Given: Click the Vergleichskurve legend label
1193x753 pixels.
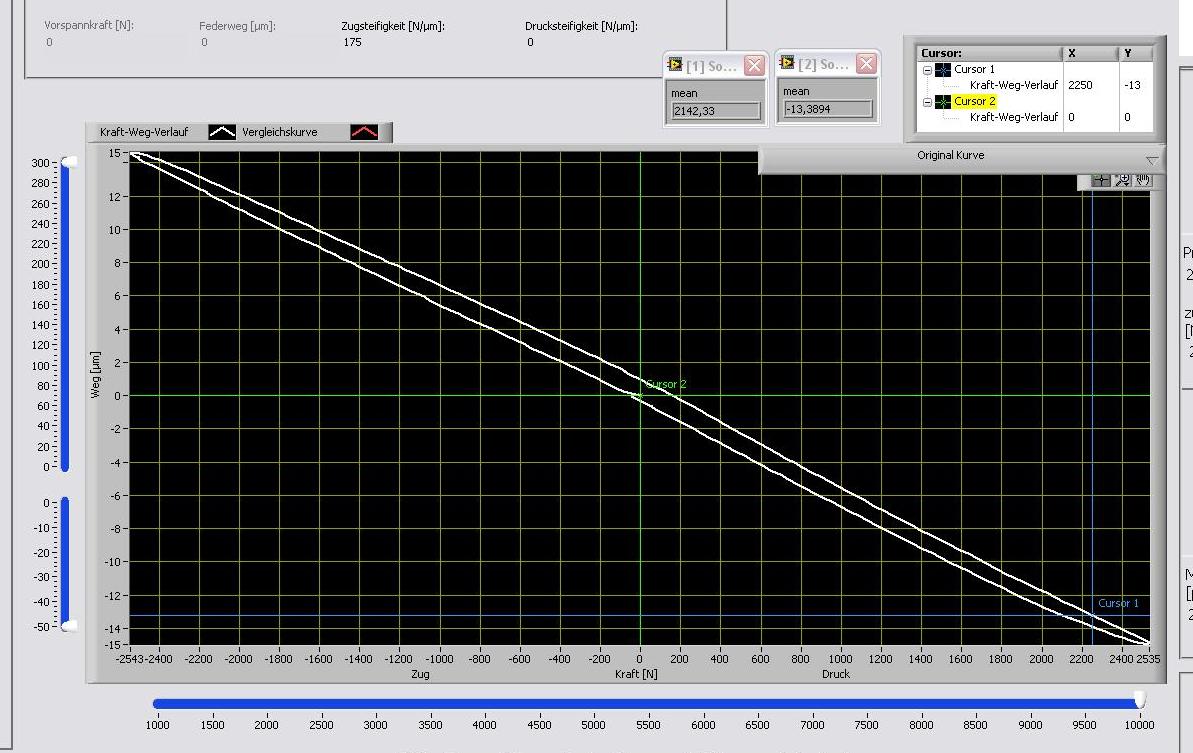Looking at the screenshot, I should pyautogui.click(x=279, y=132).
